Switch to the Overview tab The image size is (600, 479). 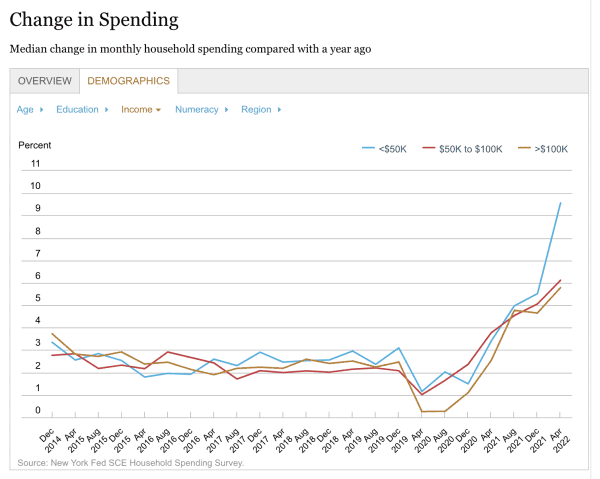[x=45, y=81]
